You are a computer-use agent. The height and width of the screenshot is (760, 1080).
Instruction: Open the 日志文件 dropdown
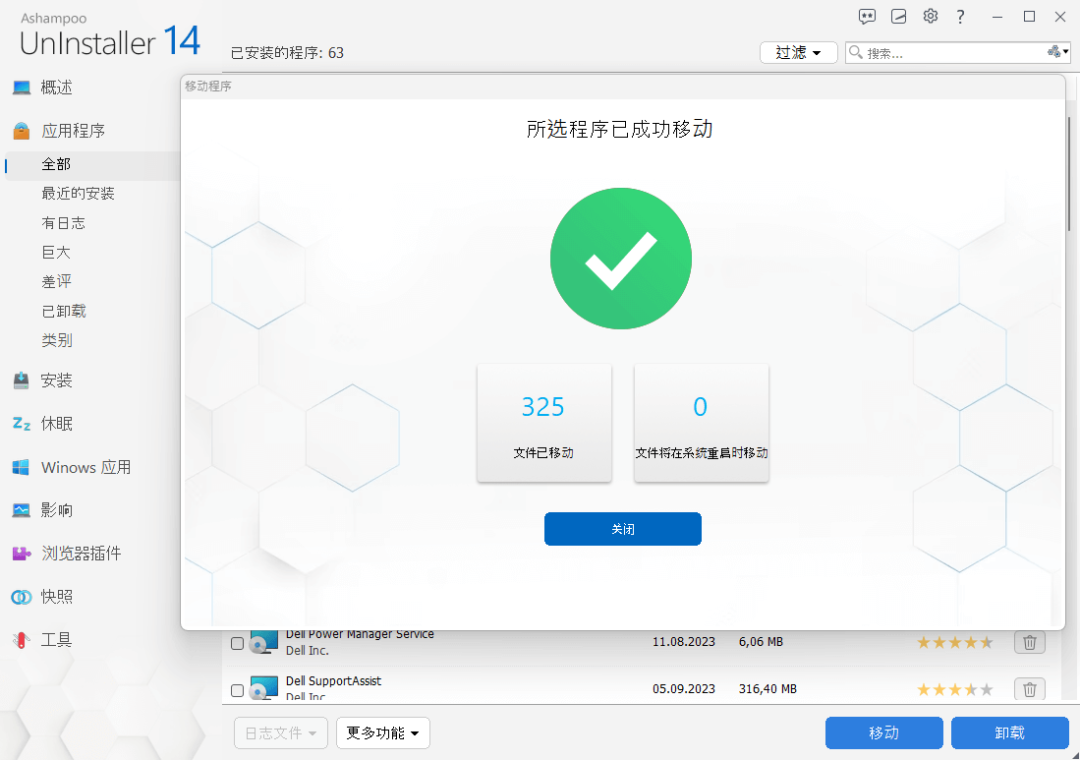280,733
